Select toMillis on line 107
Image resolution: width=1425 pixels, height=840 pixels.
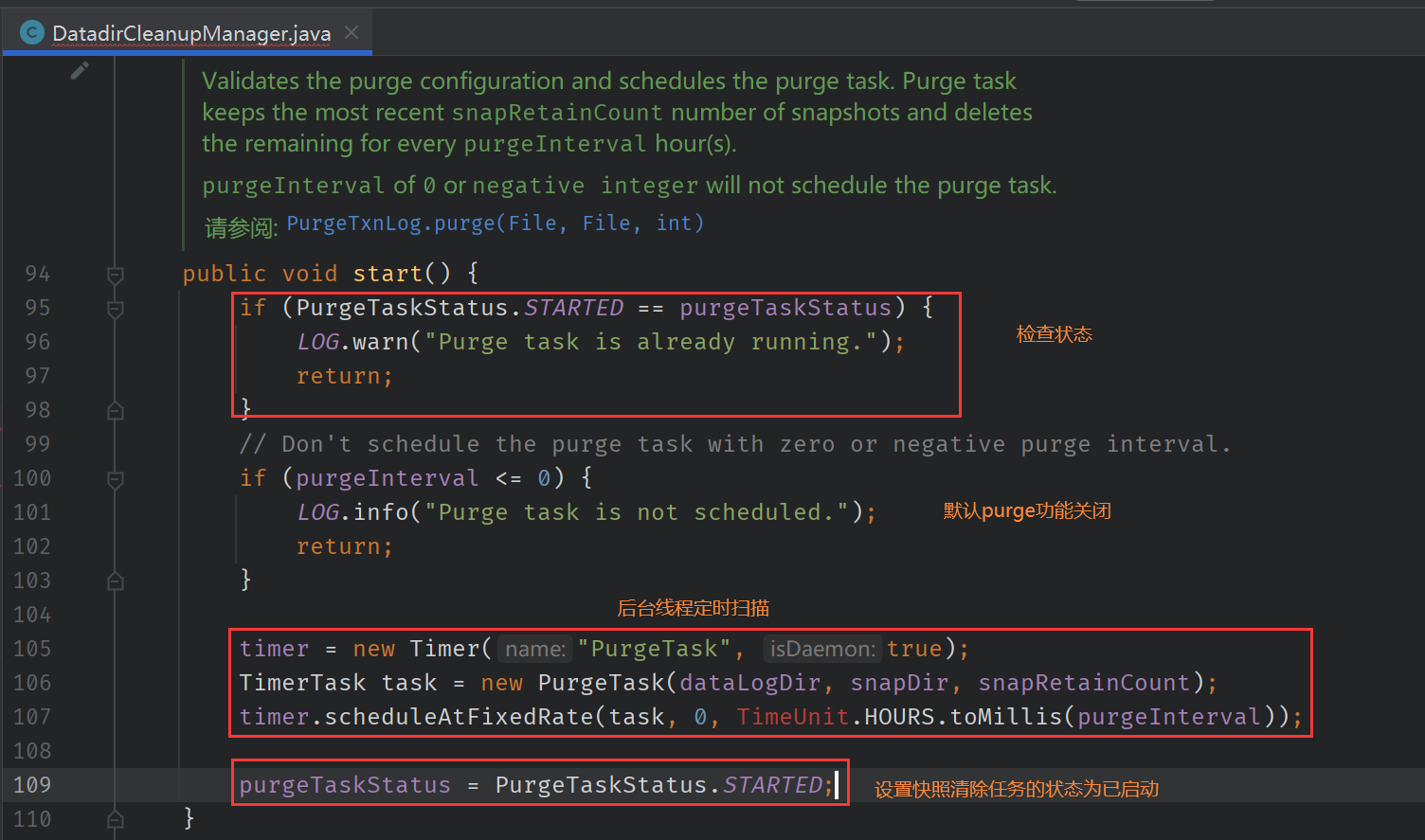tap(1006, 717)
